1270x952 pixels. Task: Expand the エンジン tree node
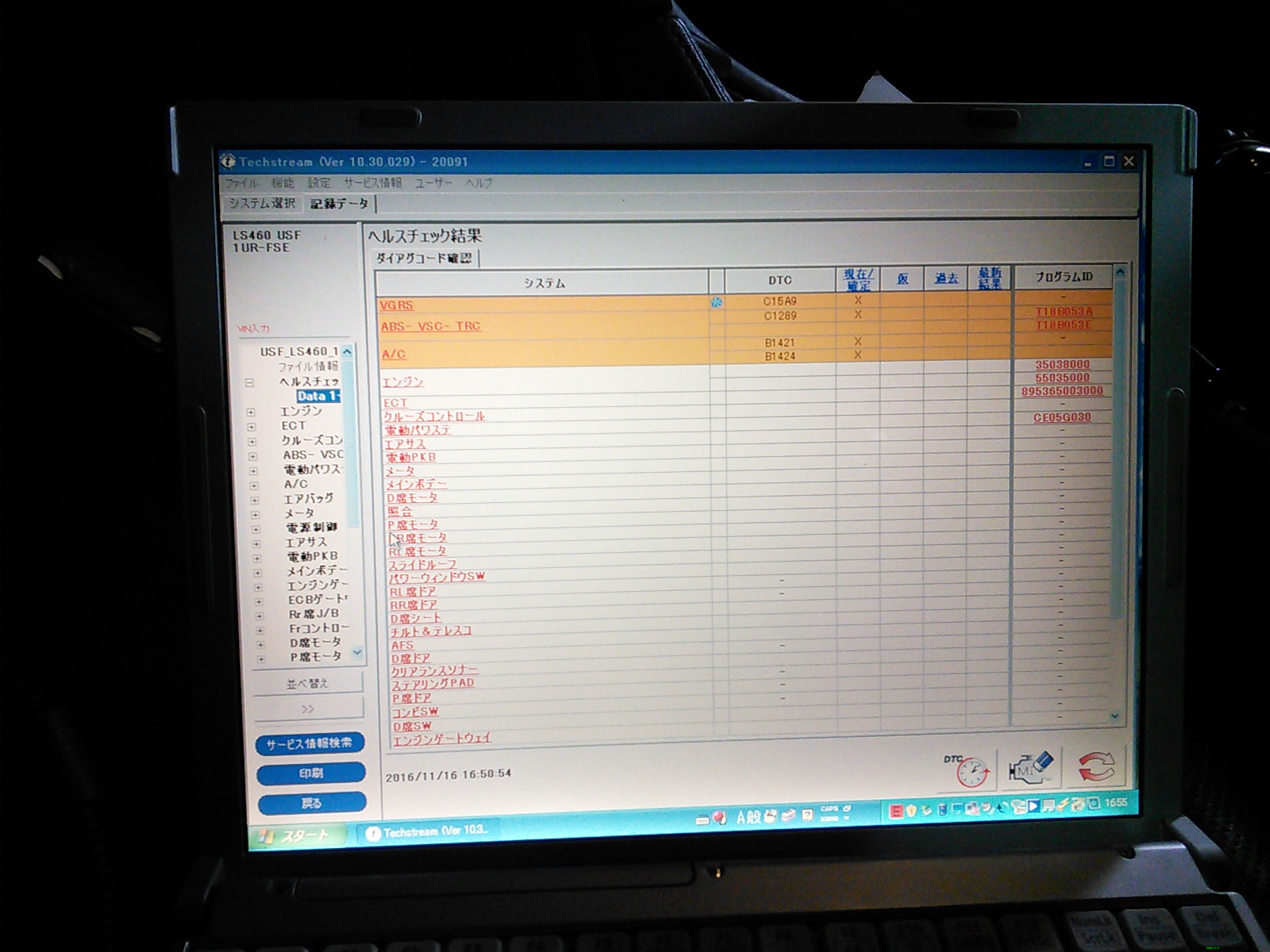(251, 413)
